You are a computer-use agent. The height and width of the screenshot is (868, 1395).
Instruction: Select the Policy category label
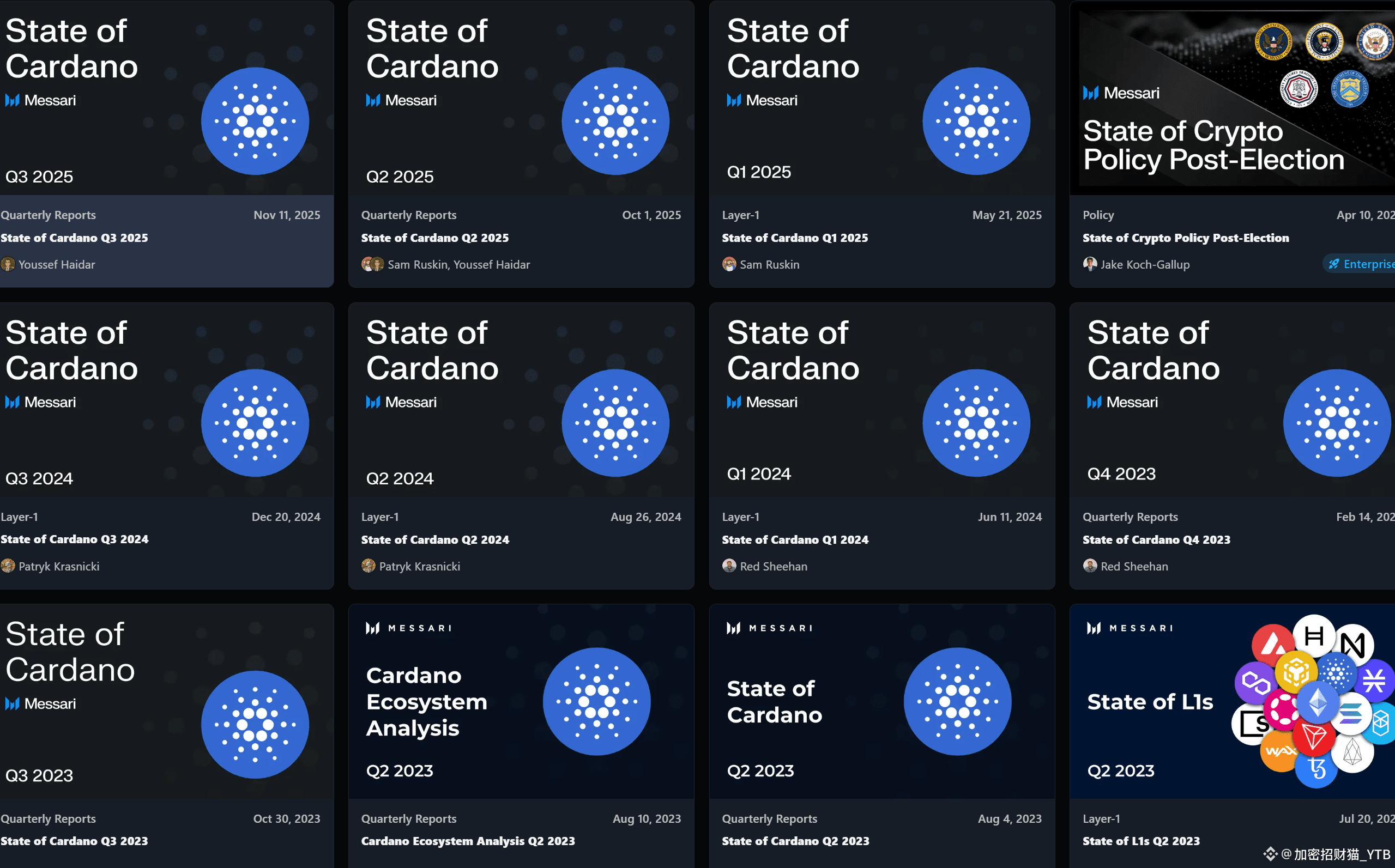coord(1097,215)
